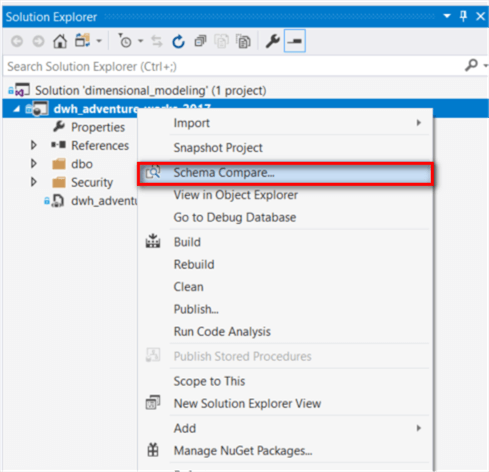Click the References node icon
The height and width of the screenshot is (472, 489).
click(x=58, y=145)
